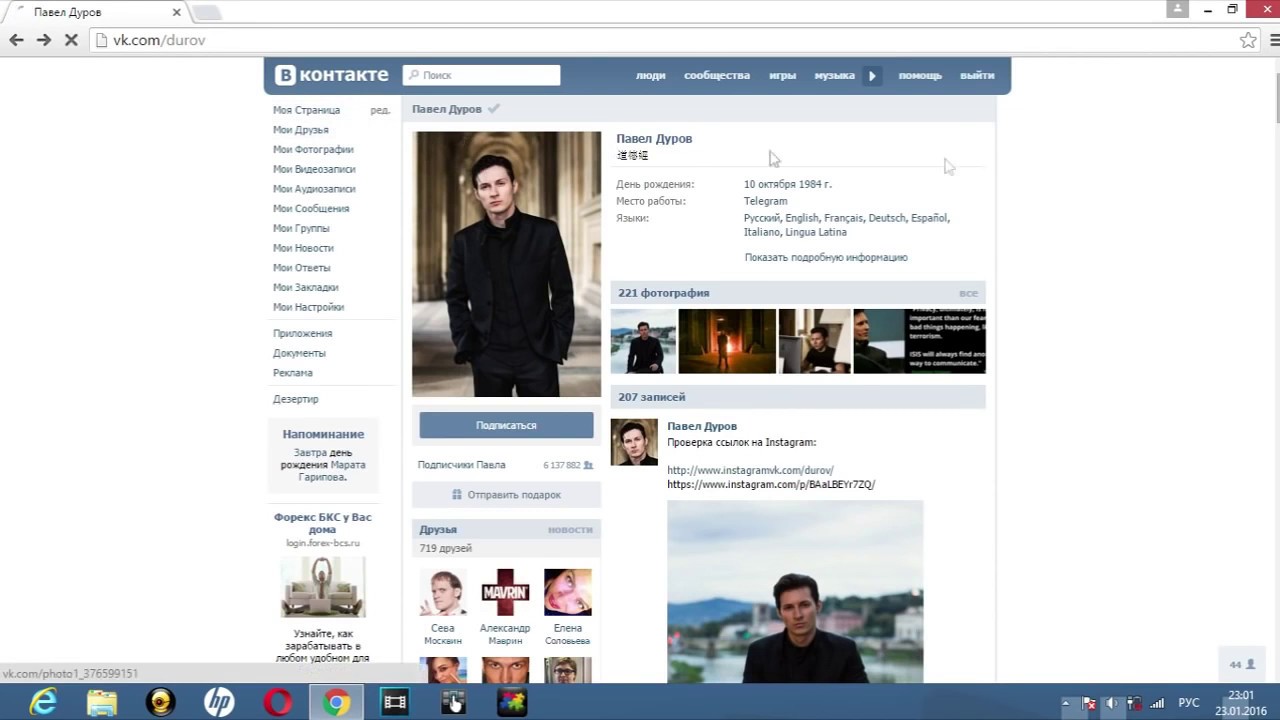1280x720 pixels.
Task: Open the помощь header link
Action: tap(920, 75)
